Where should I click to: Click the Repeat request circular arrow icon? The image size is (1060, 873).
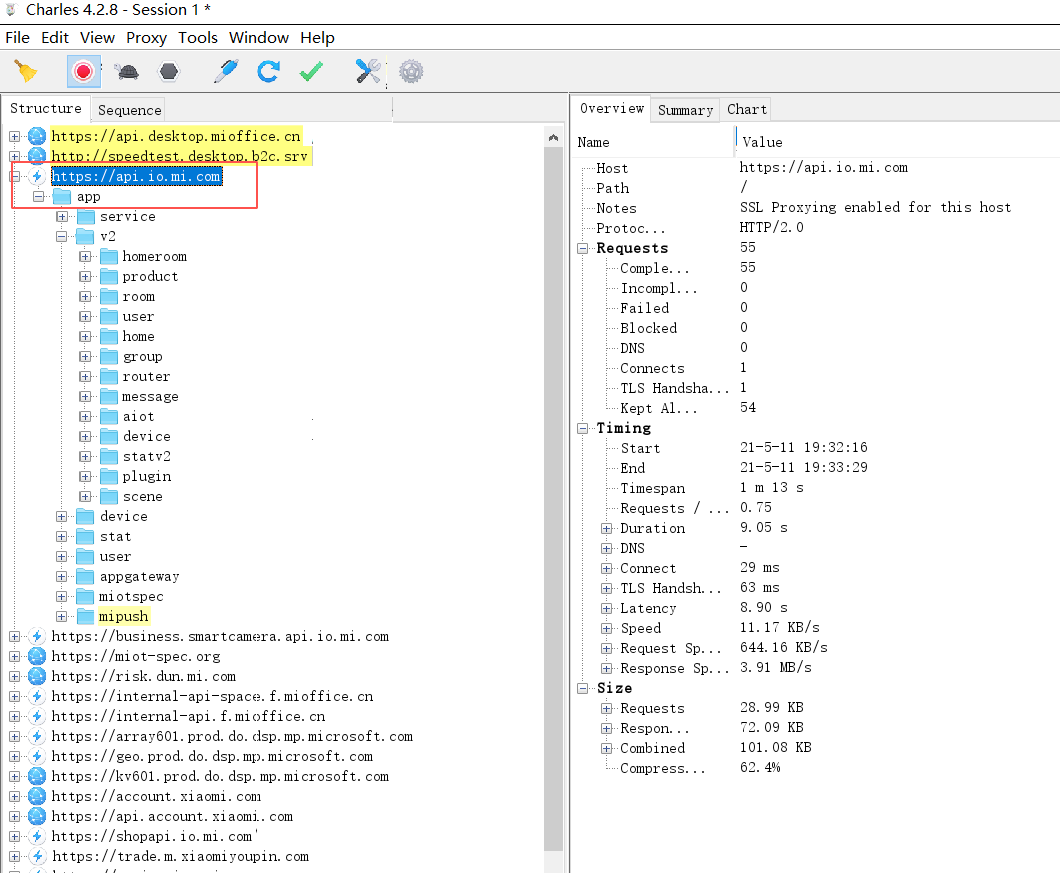(268, 71)
